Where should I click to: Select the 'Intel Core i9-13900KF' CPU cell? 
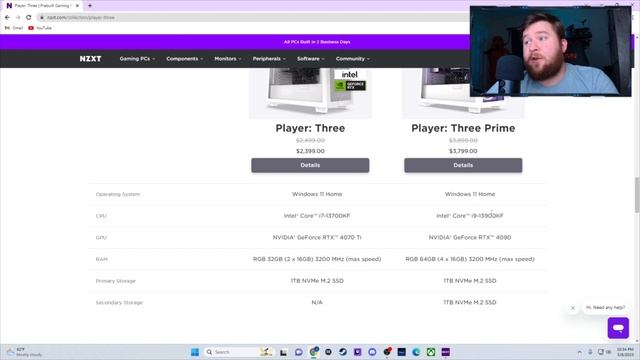pyautogui.click(x=469, y=216)
